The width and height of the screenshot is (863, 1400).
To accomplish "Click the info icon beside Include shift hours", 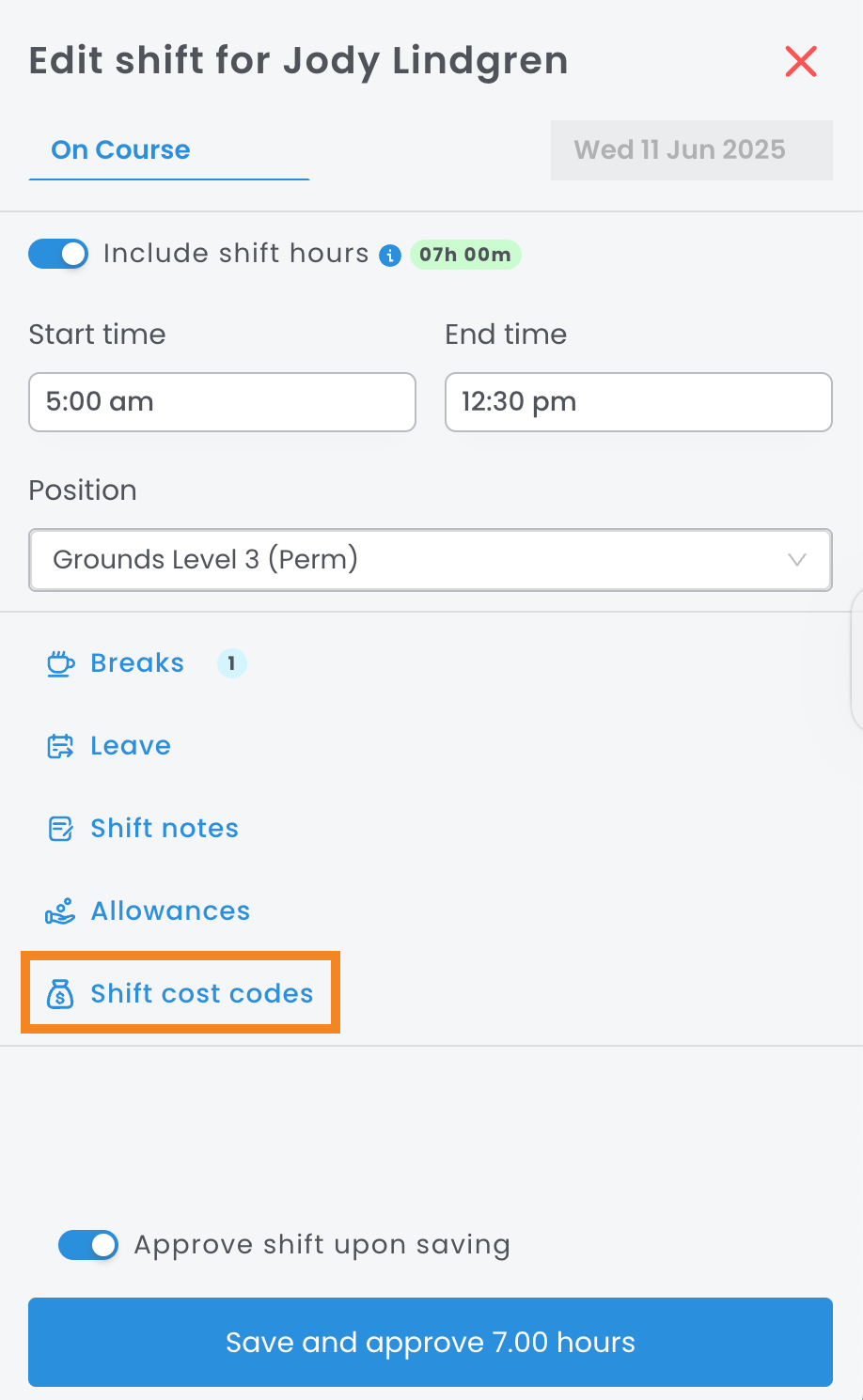I will [x=390, y=255].
